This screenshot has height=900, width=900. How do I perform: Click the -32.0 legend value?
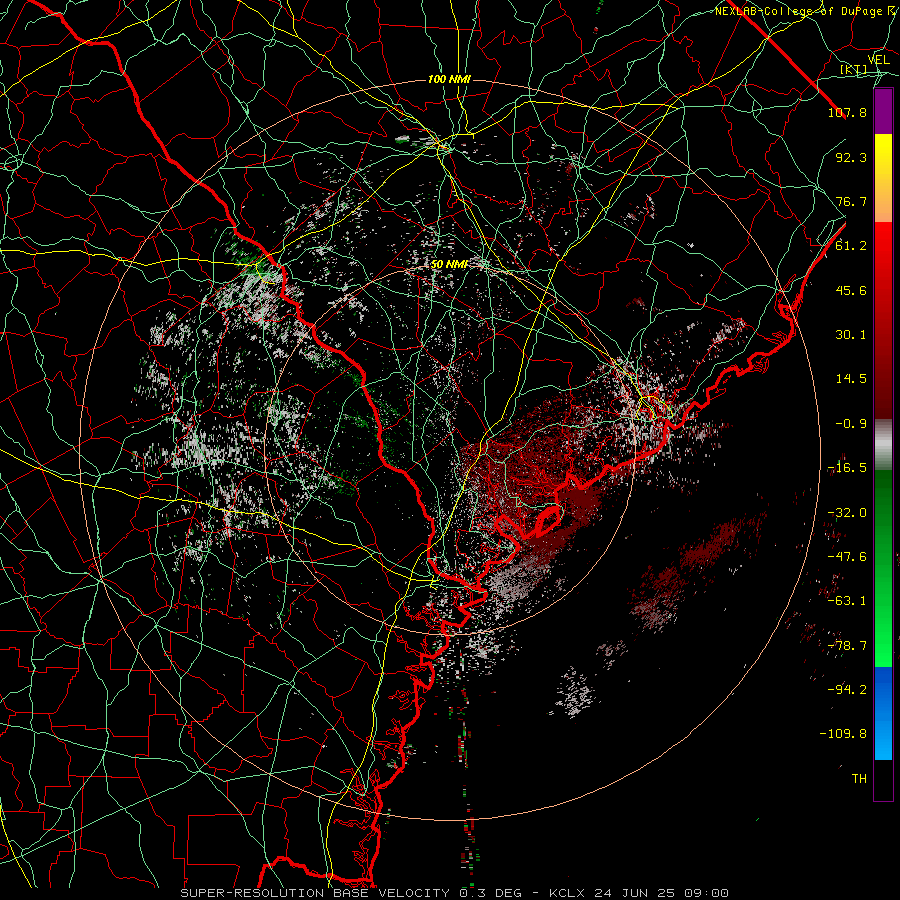pyautogui.click(x=847, y=513)
